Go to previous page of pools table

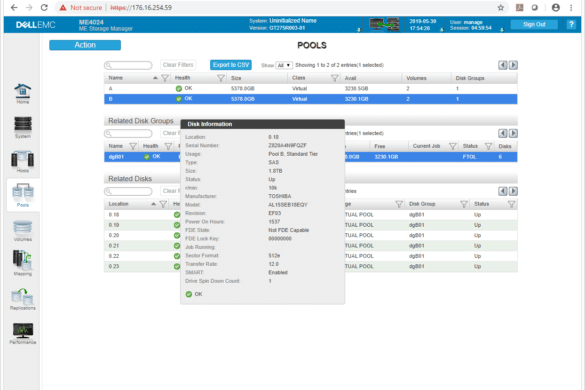tap(503, 65)
